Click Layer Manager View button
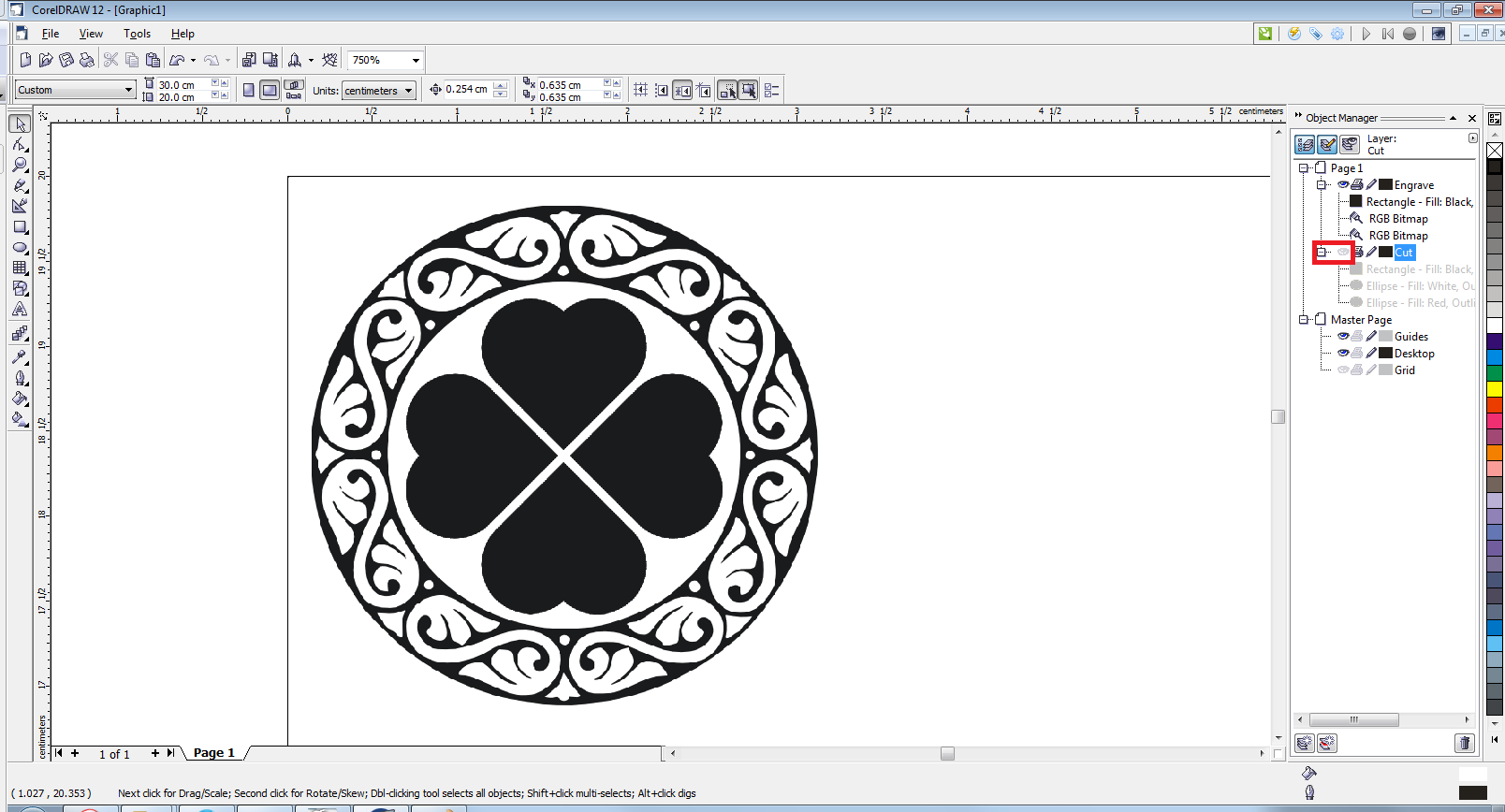 1350,144
